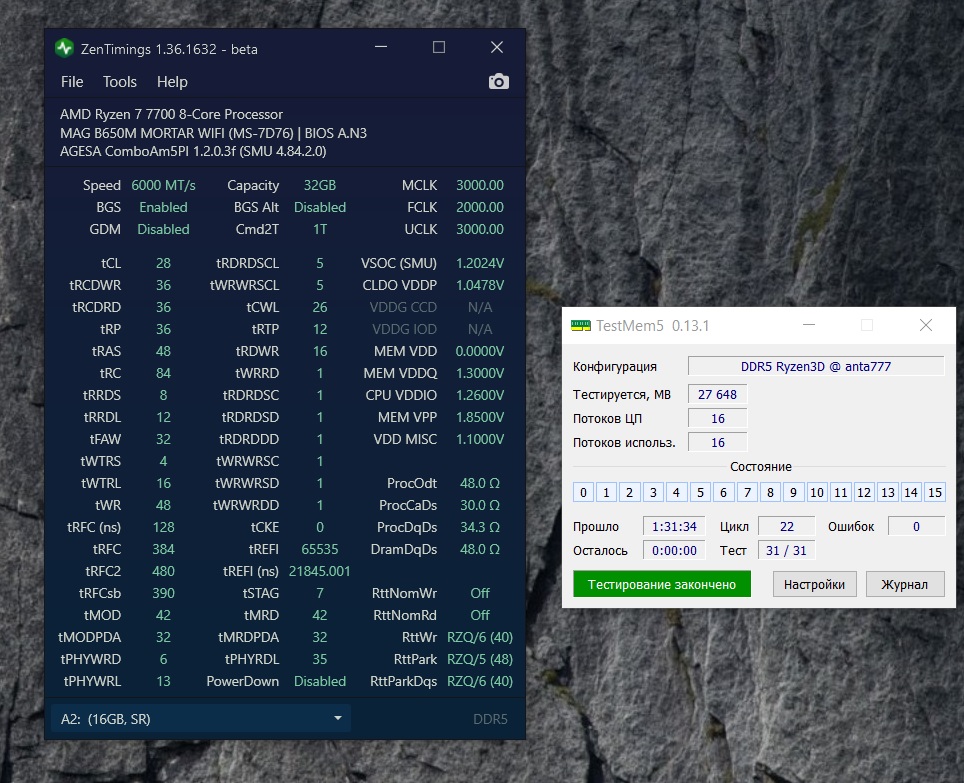964x783 pixels.
Task: Click the tREFI value 65535
Action: click(320, 549)
